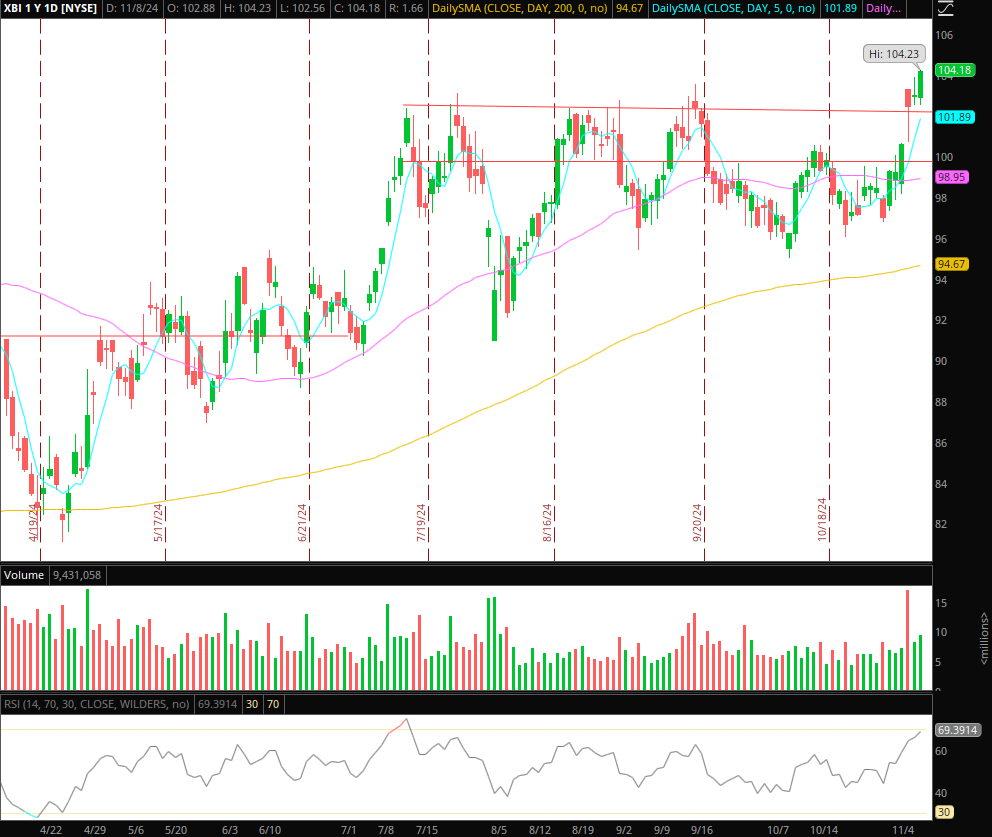Click the 8/5 date on time axis
This screenshot has width=992, height=837.
(x=499, y=830)
